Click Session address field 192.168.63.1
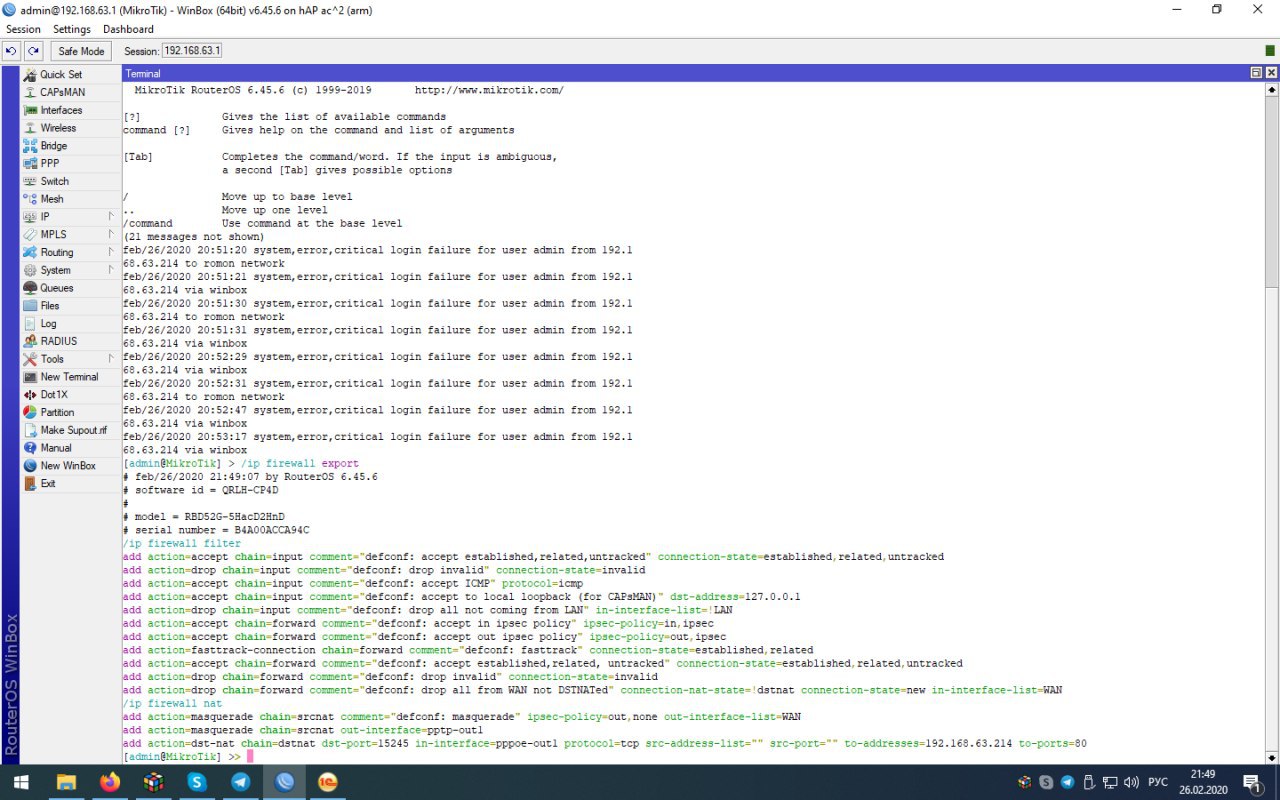The image size is (1280, 800). [192, 51]
